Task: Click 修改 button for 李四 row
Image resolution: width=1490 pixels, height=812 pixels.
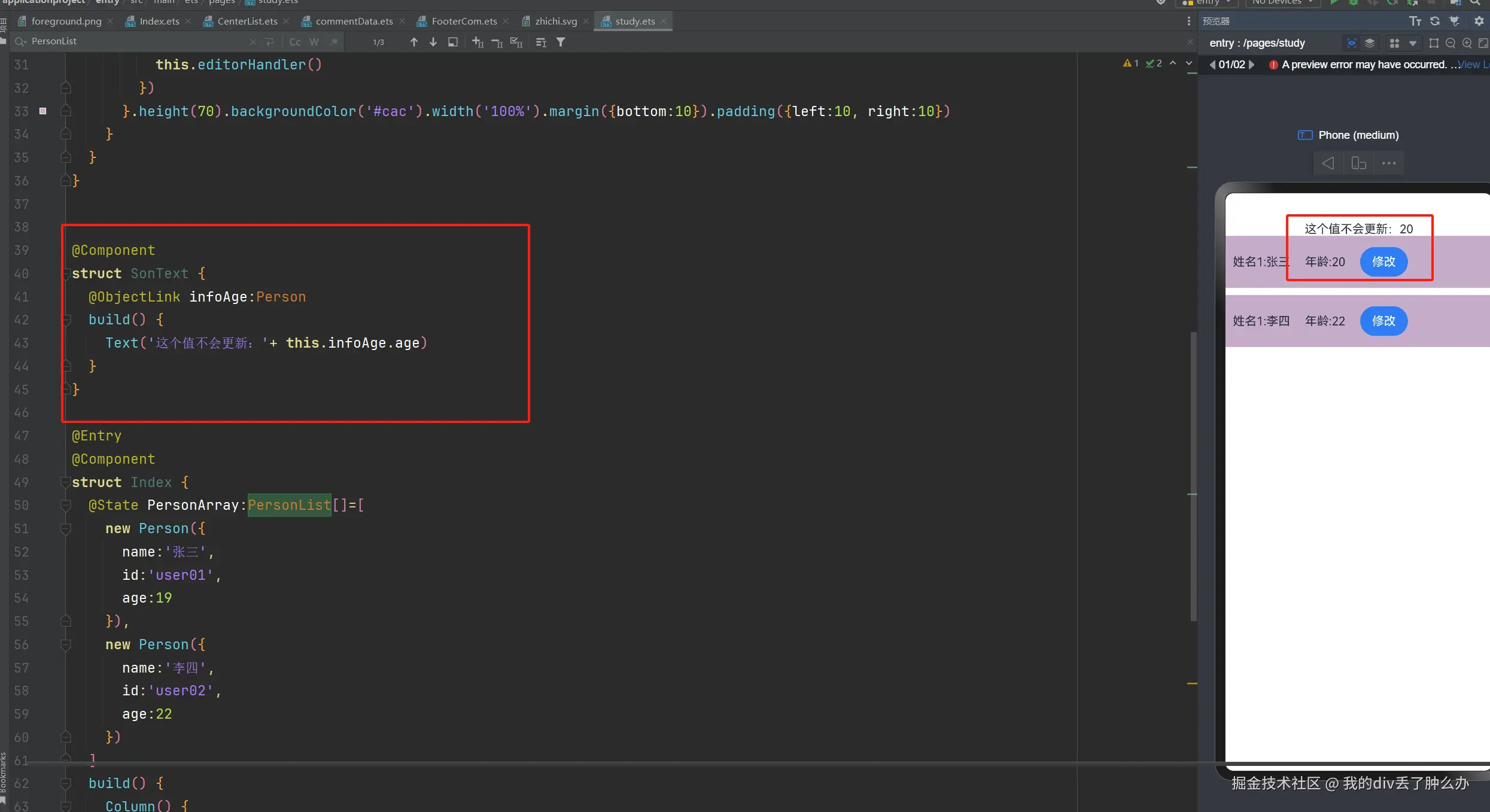Action: click(1383, 321)
